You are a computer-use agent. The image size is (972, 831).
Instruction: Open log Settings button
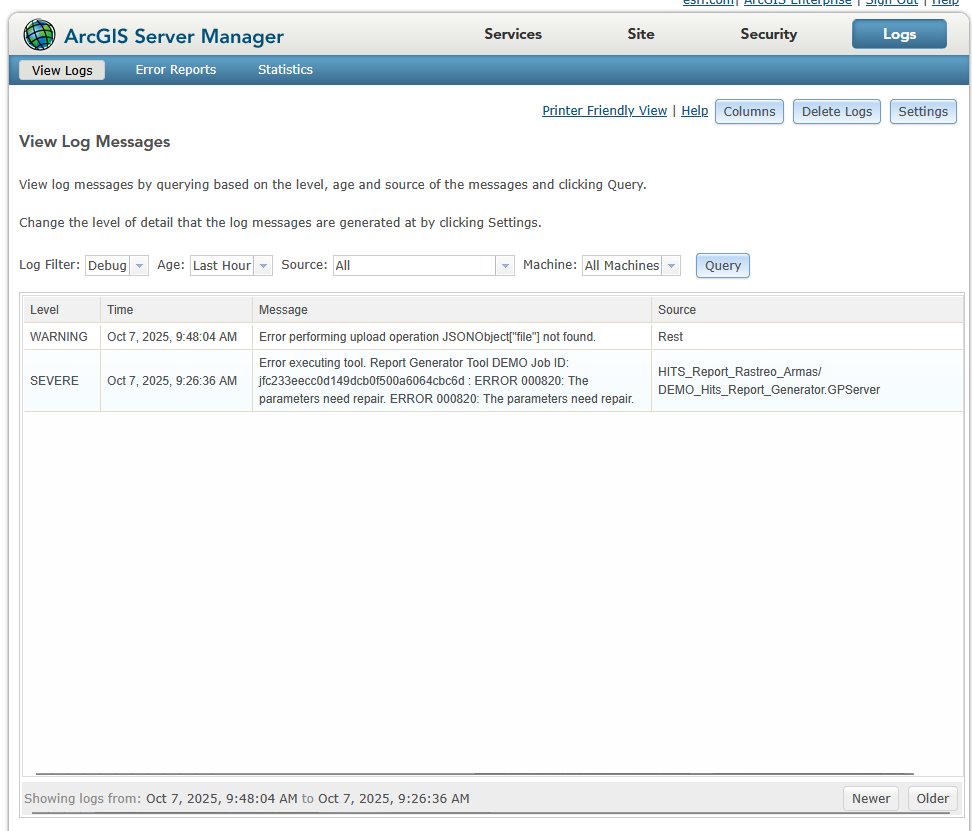(x=922, y=112)
